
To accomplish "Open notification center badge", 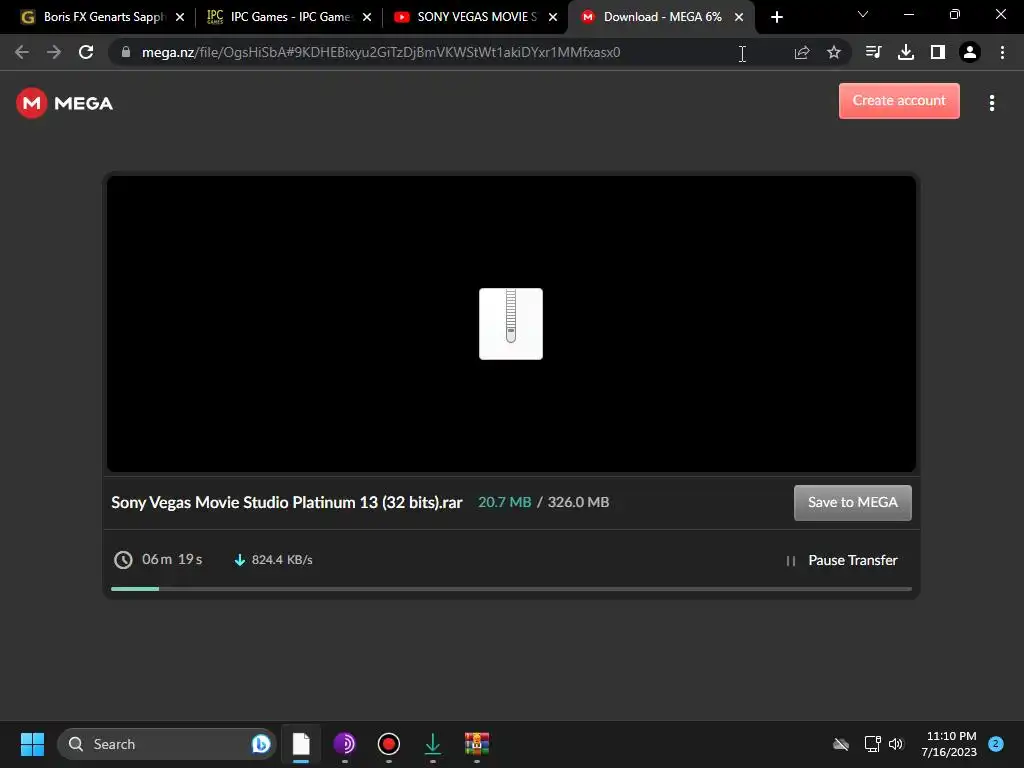I will coord(995,744).
